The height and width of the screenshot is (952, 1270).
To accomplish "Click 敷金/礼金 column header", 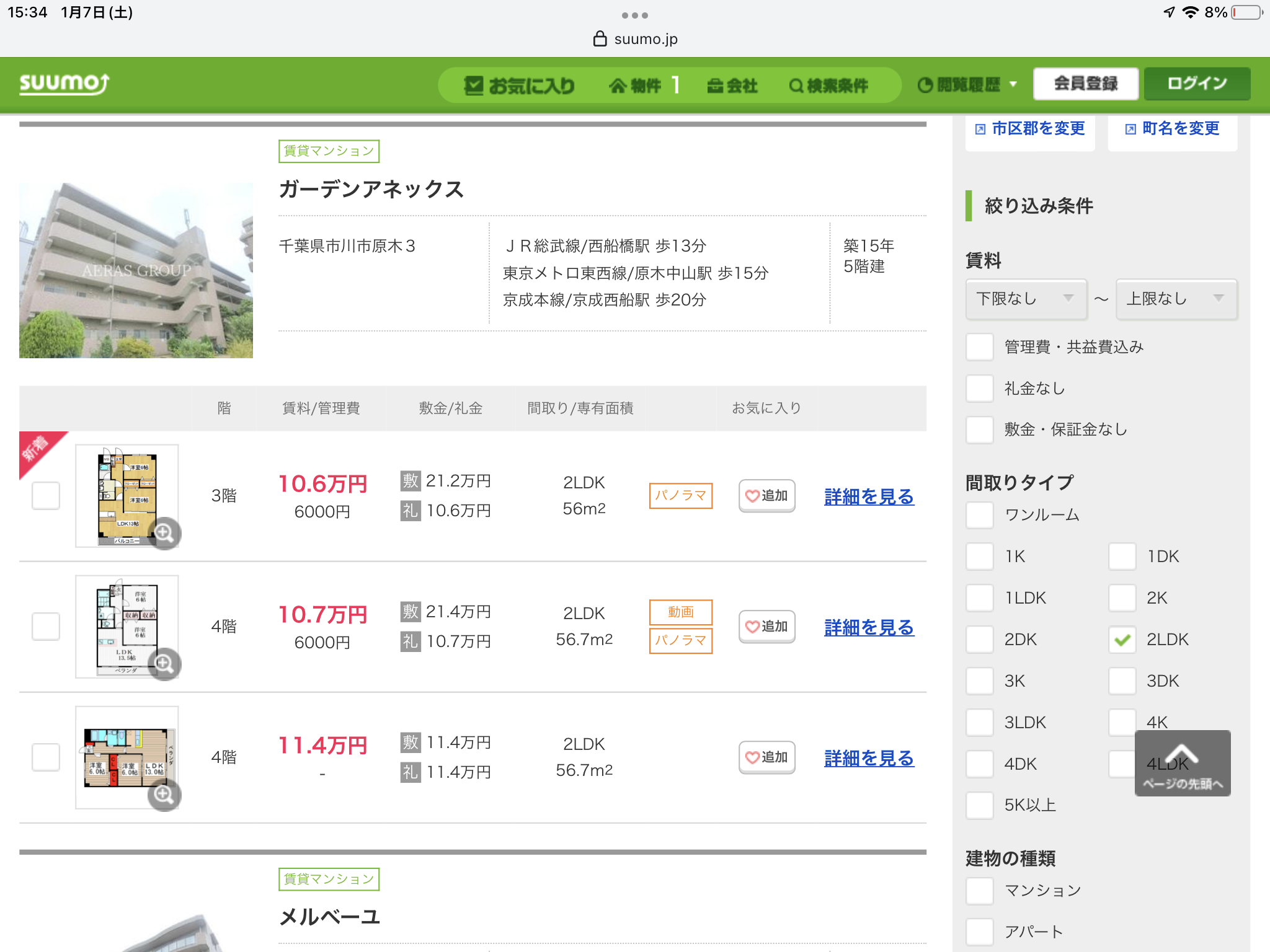I will click(451, 408).
